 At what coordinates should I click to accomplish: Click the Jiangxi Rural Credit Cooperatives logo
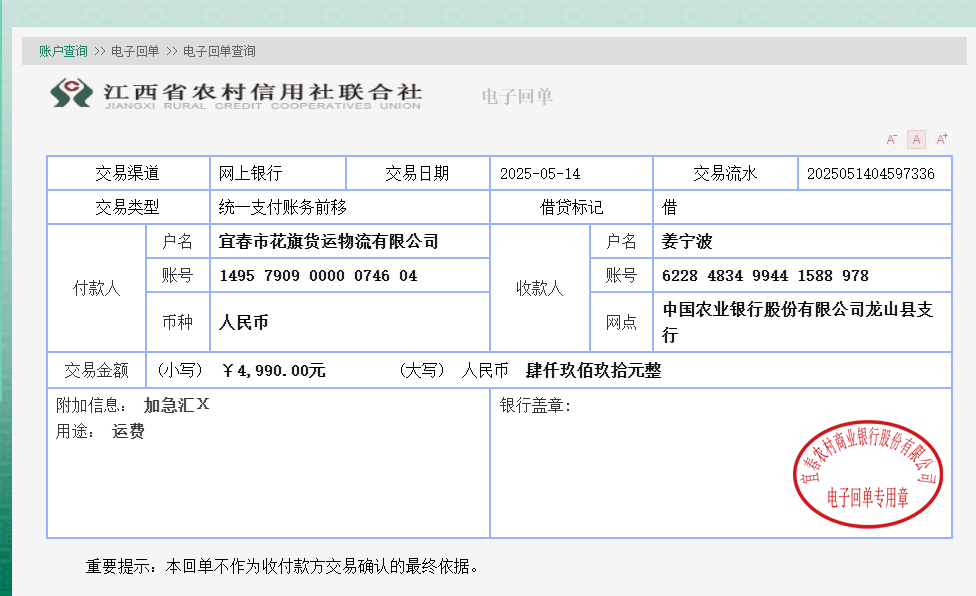tap(236, 94)
